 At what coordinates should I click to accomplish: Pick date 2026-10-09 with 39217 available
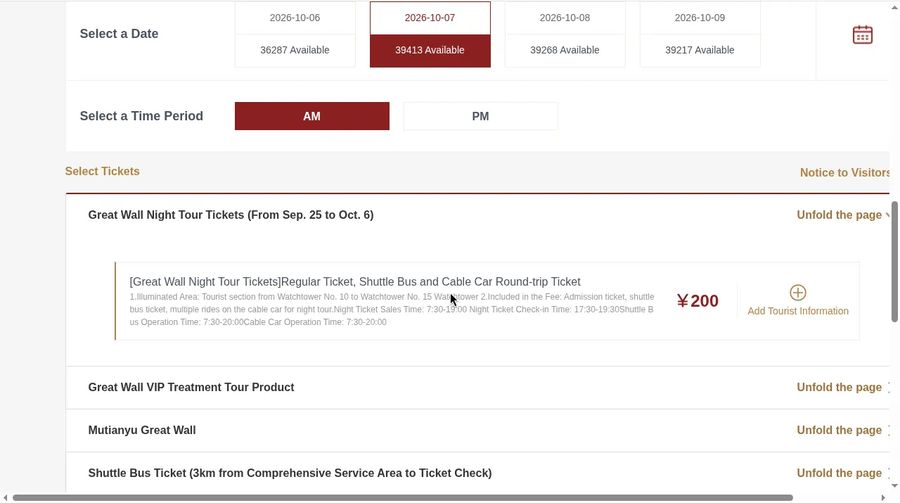pyautogui.click(x=700, y=34)
